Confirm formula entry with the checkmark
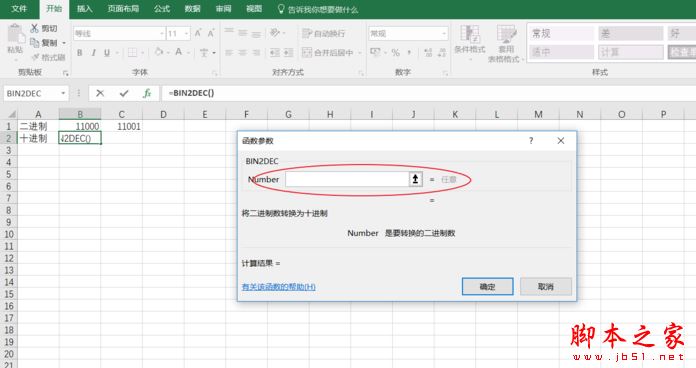 pos(124,93)
